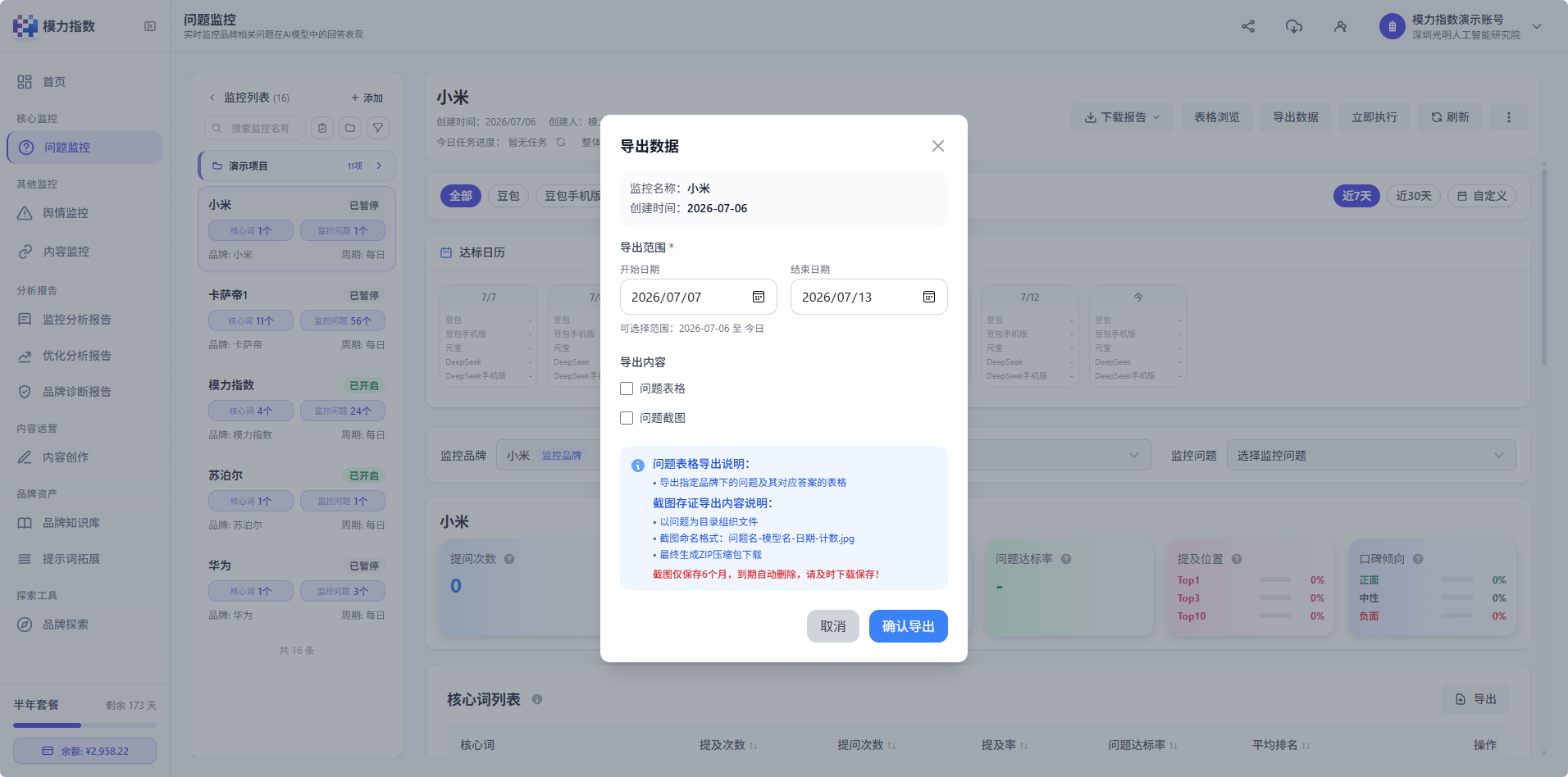The height and width of the screenshot is (777, 1568).
Task: Click the 核心词 11个 tag of 卡萨帝1
Action: tap(251, 320)
